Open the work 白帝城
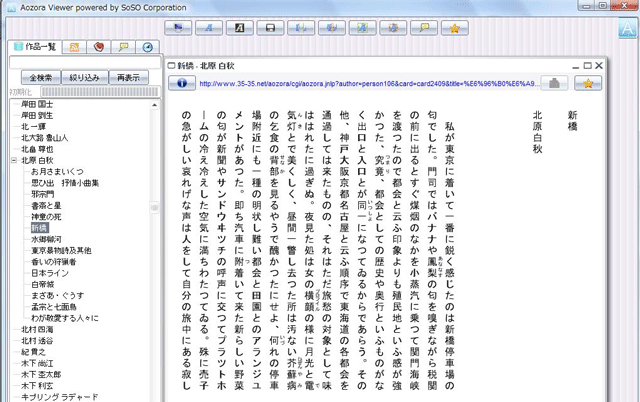 click(x=42, y=284)
